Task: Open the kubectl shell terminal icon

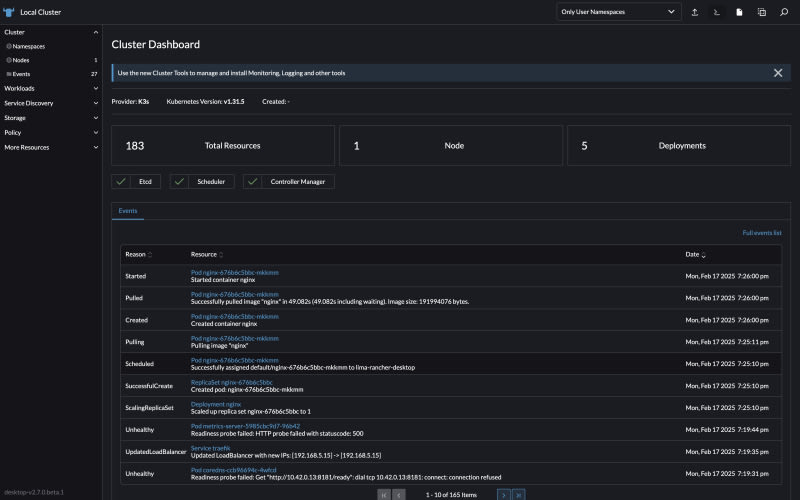Action: pos(716,12)
